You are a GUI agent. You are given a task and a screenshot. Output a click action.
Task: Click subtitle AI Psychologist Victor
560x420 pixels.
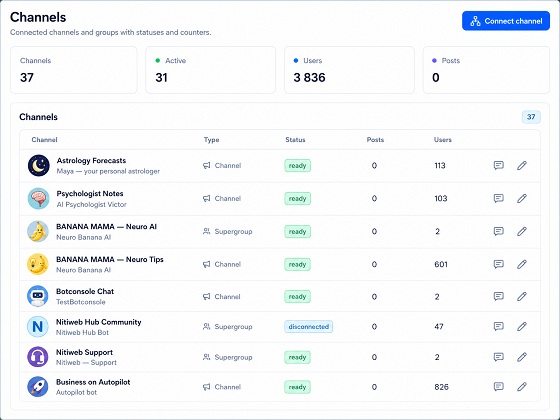91,204
